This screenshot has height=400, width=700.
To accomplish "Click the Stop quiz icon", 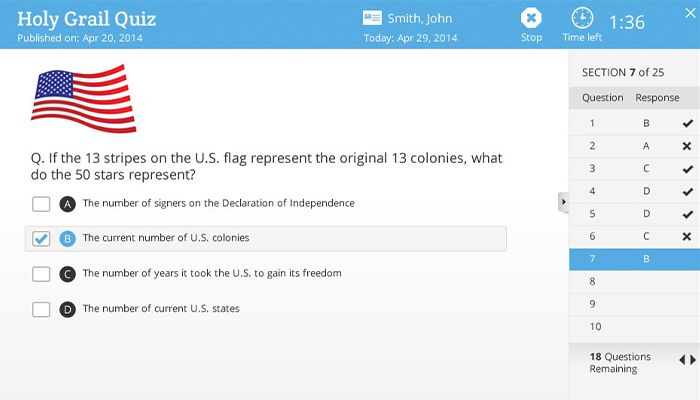I will coord(531,18).
